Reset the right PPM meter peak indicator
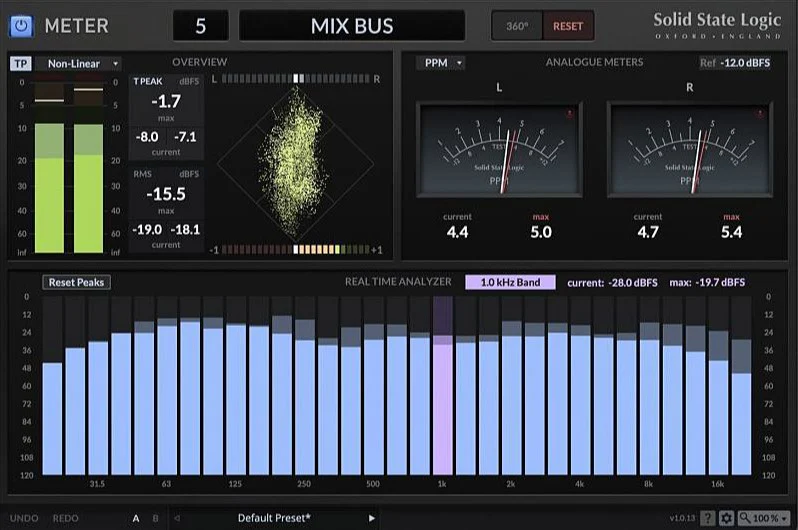The image size is (798, 530). point(760,113)
